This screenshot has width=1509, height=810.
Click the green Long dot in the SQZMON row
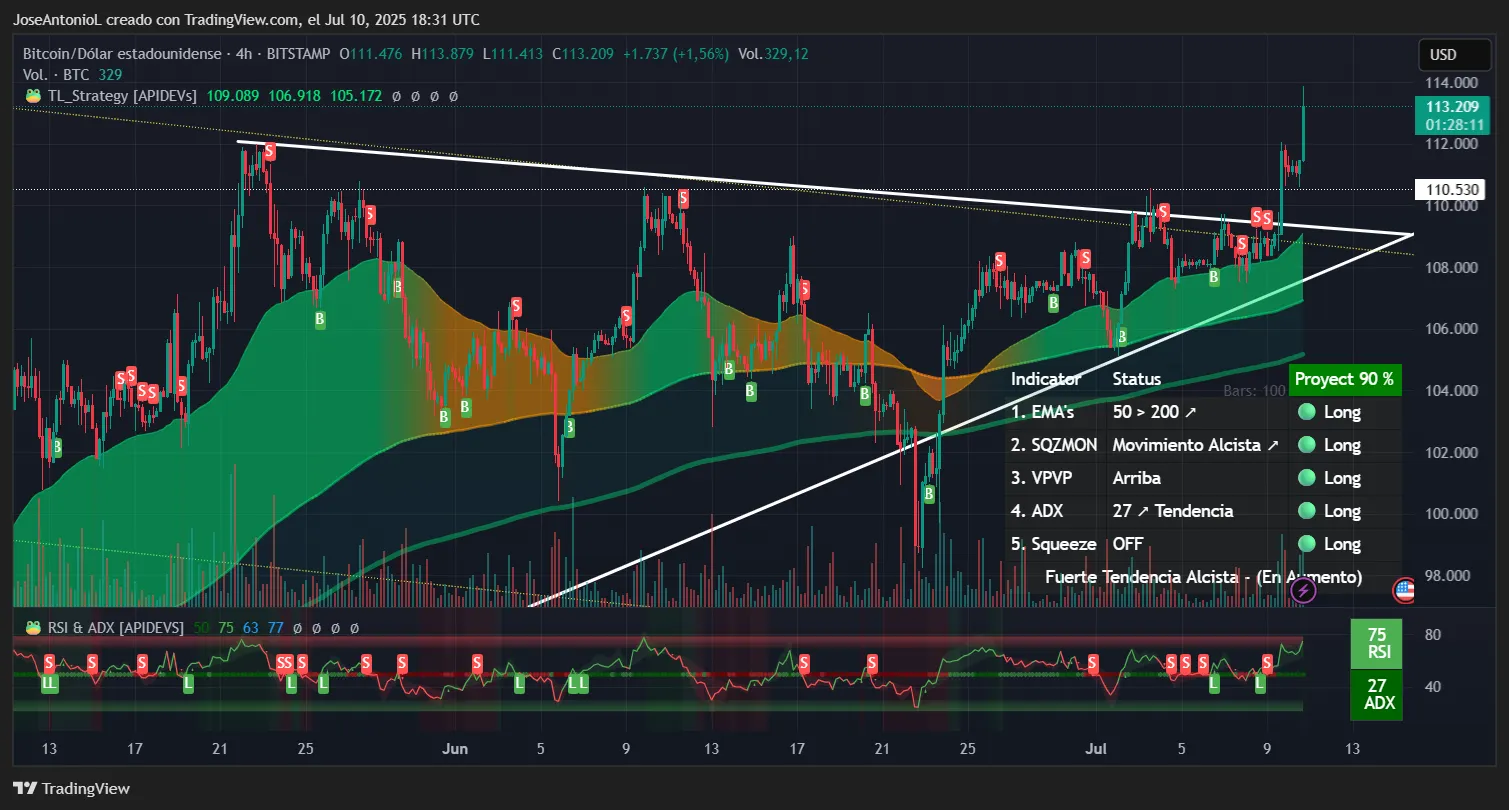coord(1305,445)
